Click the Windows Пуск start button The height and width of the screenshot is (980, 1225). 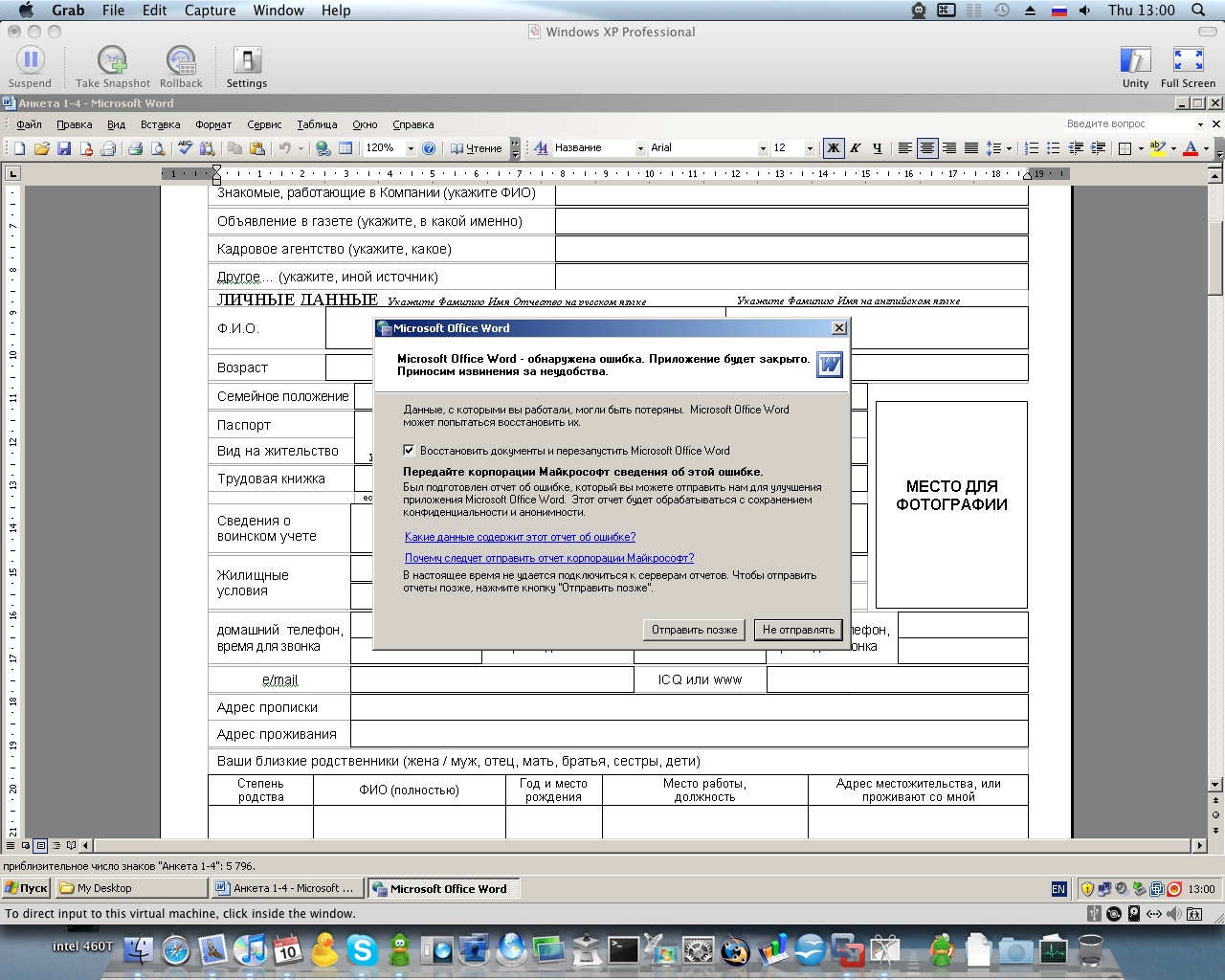(x=26, y=888)
